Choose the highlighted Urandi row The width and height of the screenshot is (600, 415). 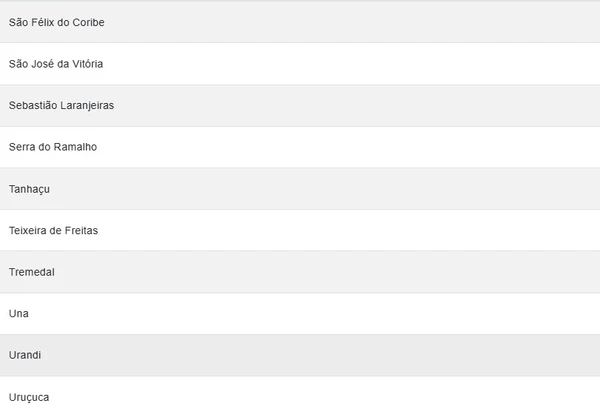point(300,355)
